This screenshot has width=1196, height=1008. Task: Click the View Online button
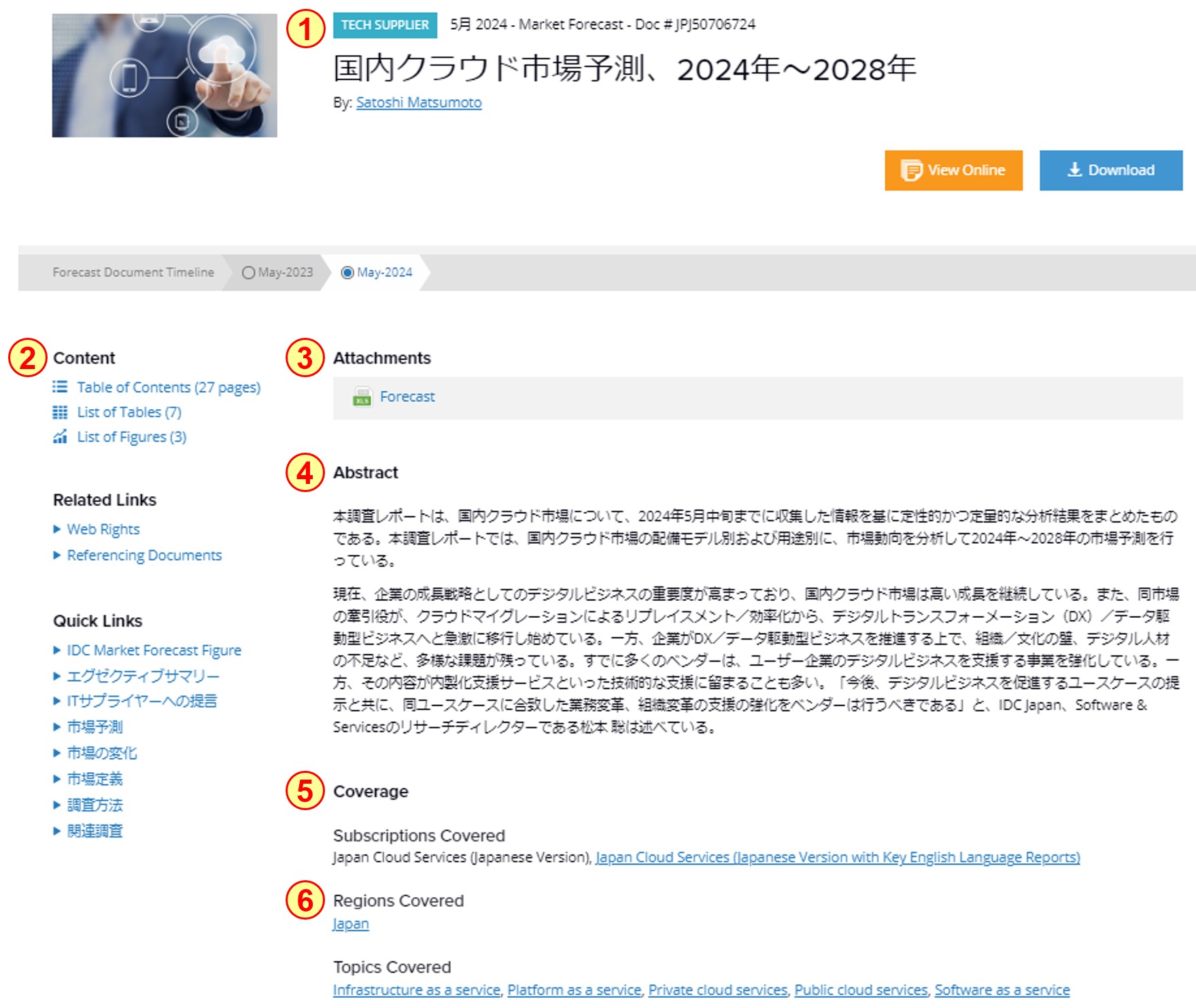coord(953,170)
